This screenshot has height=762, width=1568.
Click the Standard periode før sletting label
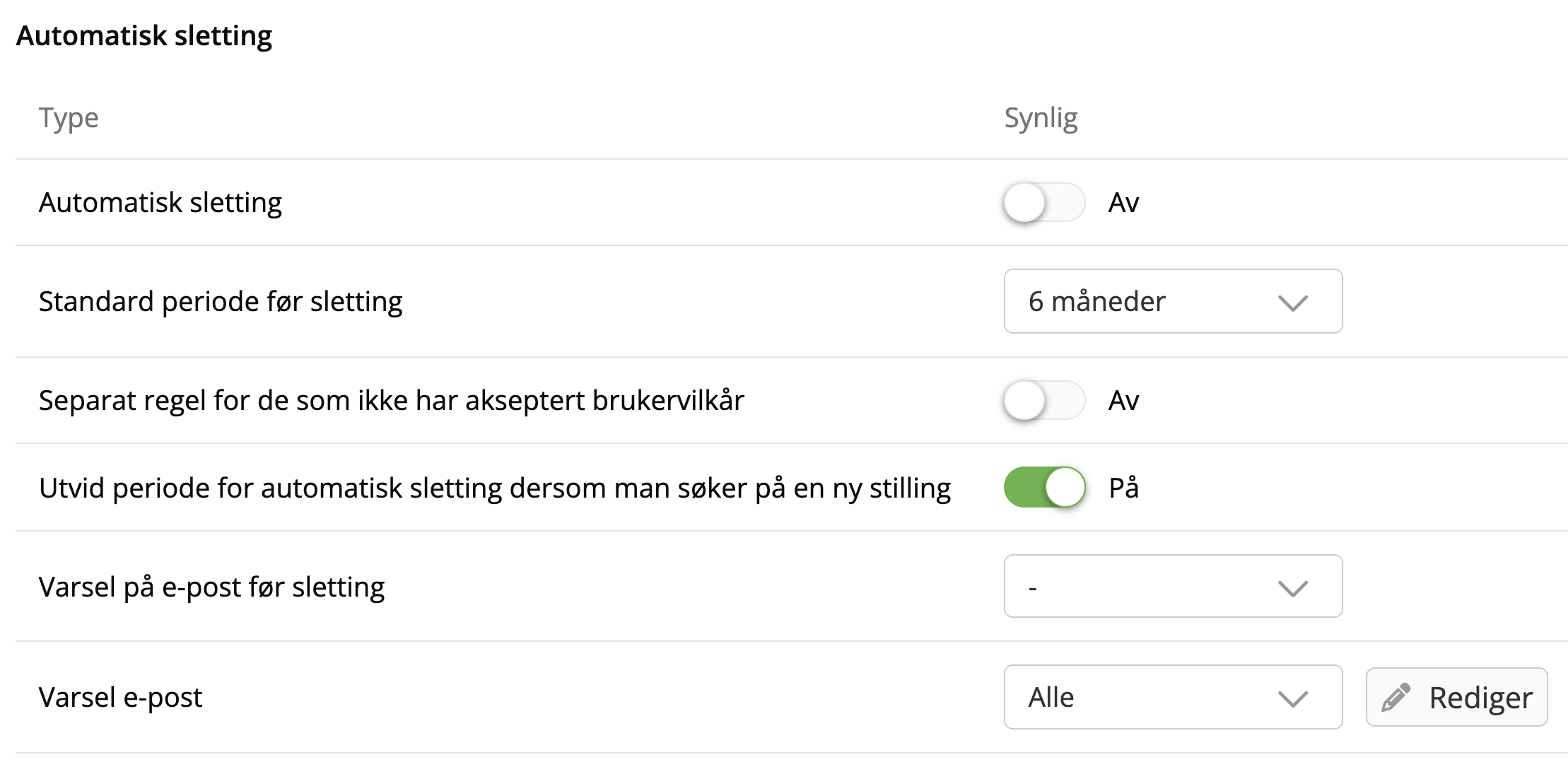point(221,302)
